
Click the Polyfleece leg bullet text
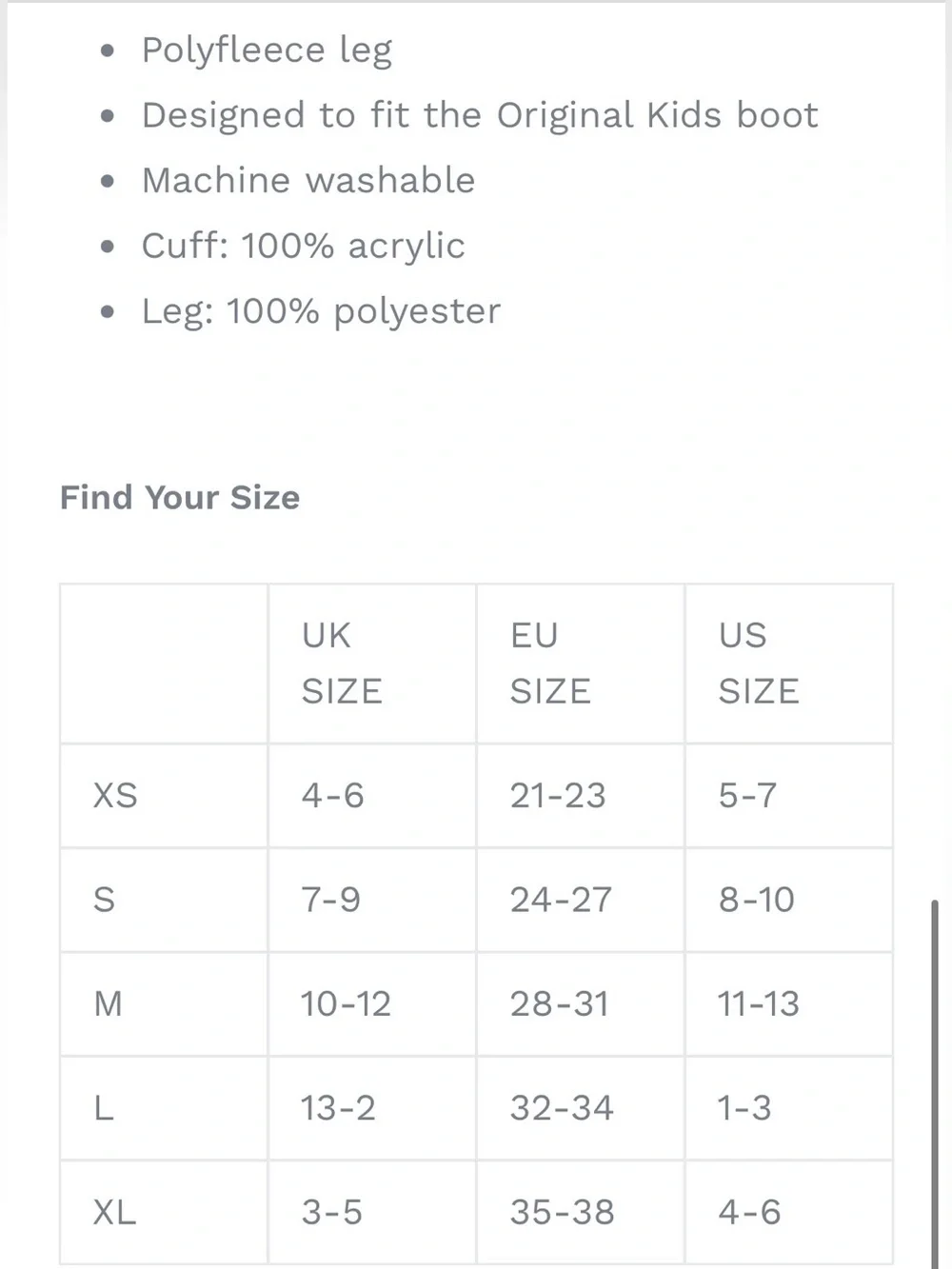point(267,50)
